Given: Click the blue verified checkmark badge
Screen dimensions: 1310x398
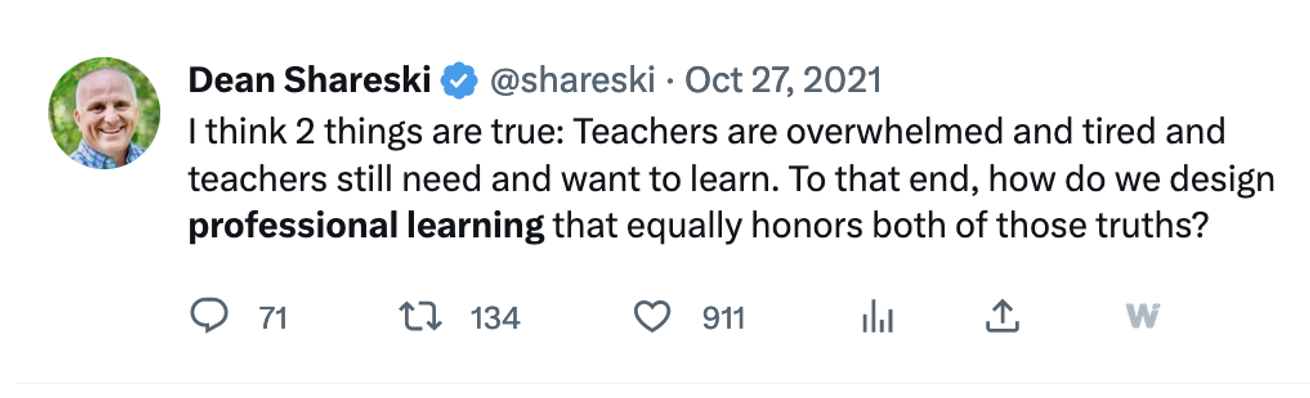Looking at the screenshot, I should pos(459,81).
